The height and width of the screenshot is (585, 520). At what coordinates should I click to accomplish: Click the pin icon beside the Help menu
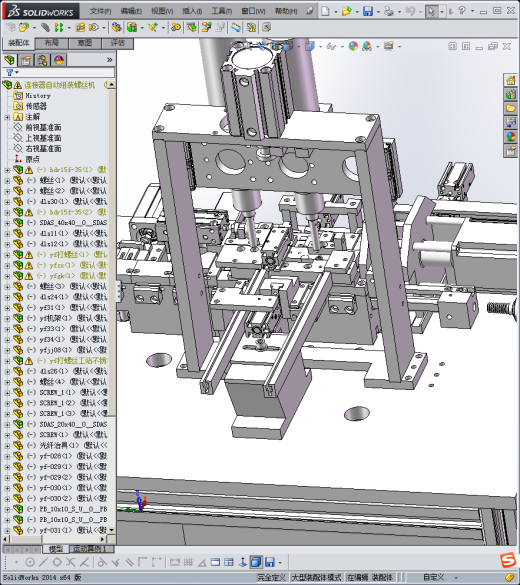coord(310,11)
